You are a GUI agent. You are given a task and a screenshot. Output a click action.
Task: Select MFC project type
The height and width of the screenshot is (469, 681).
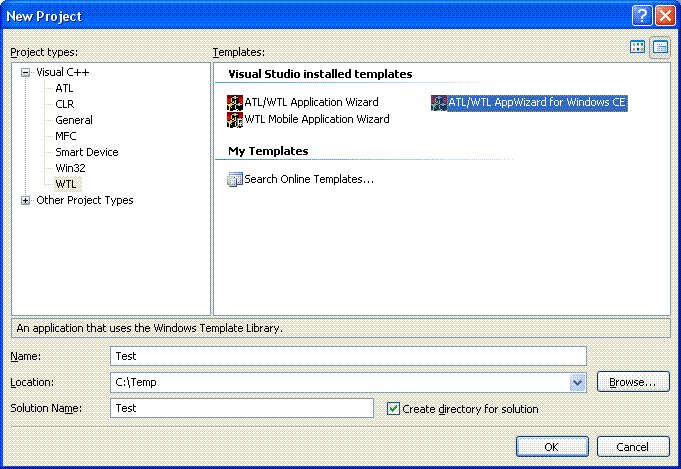click(x=66, y=136)
